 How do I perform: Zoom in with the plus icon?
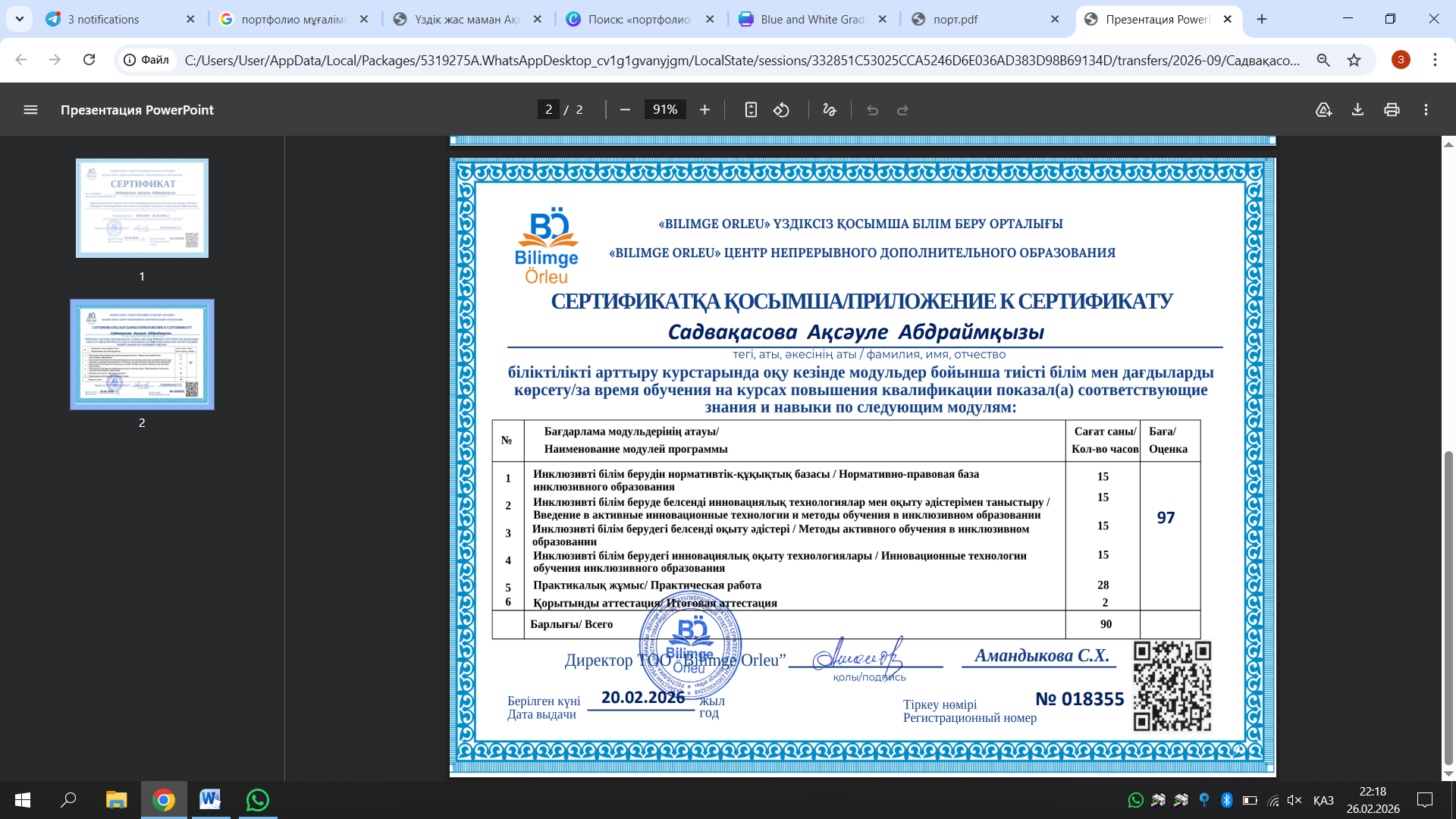(704, 110)
